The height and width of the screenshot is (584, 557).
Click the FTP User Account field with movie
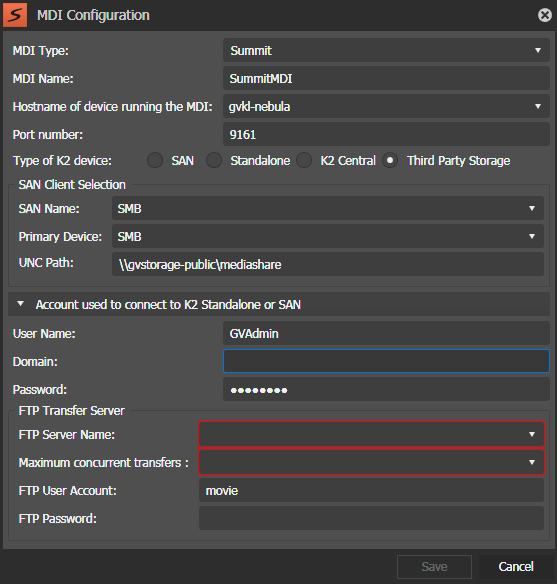[x=371, y=490]
